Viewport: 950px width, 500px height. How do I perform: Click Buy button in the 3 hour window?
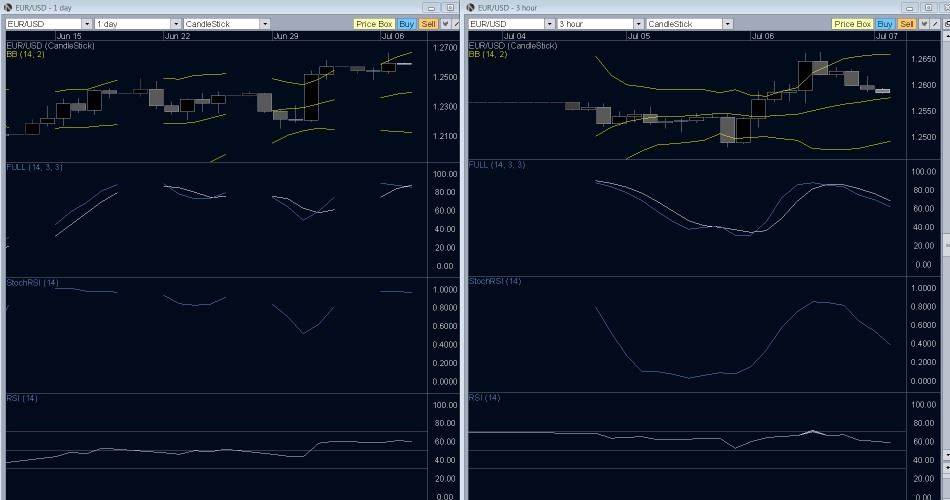pos(885,24)
